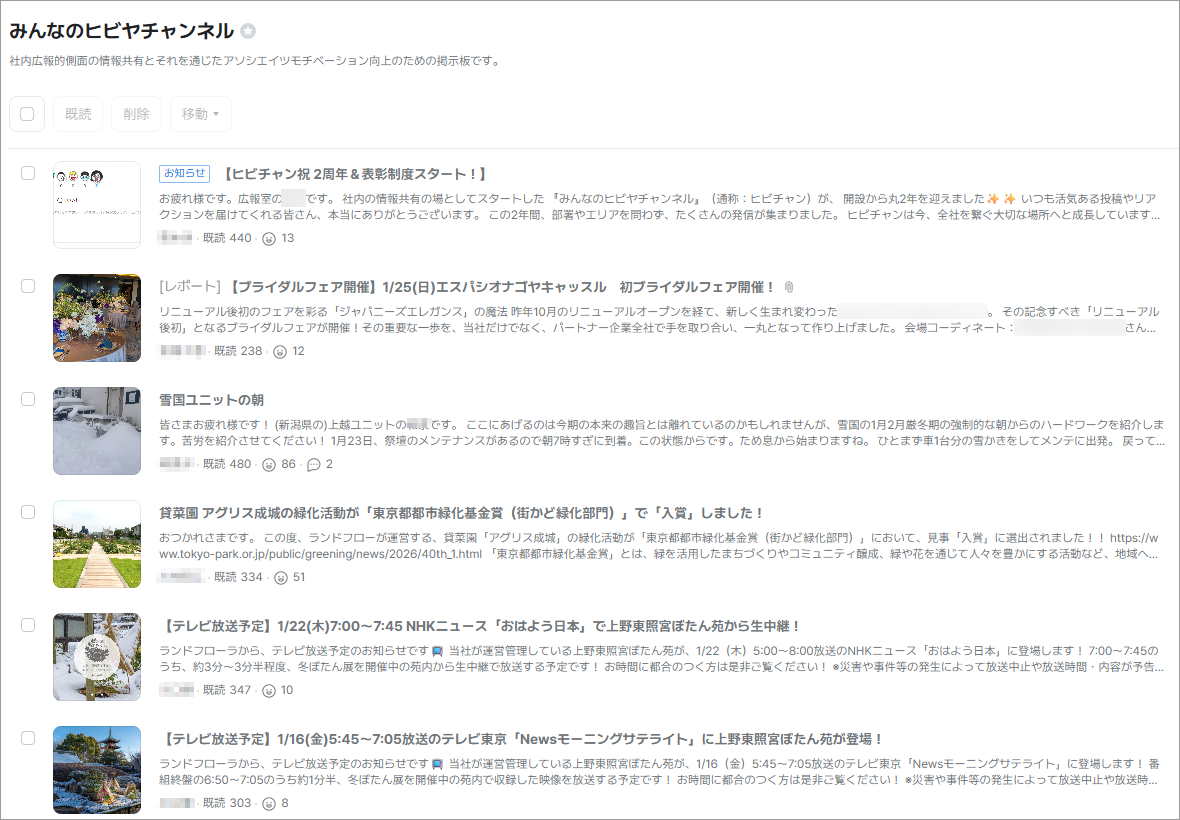The width and height of the screenshot is (1180, 820).
Task: Click the attachment paperclip on the ブライダルフェア post
Action: (788, 287)
